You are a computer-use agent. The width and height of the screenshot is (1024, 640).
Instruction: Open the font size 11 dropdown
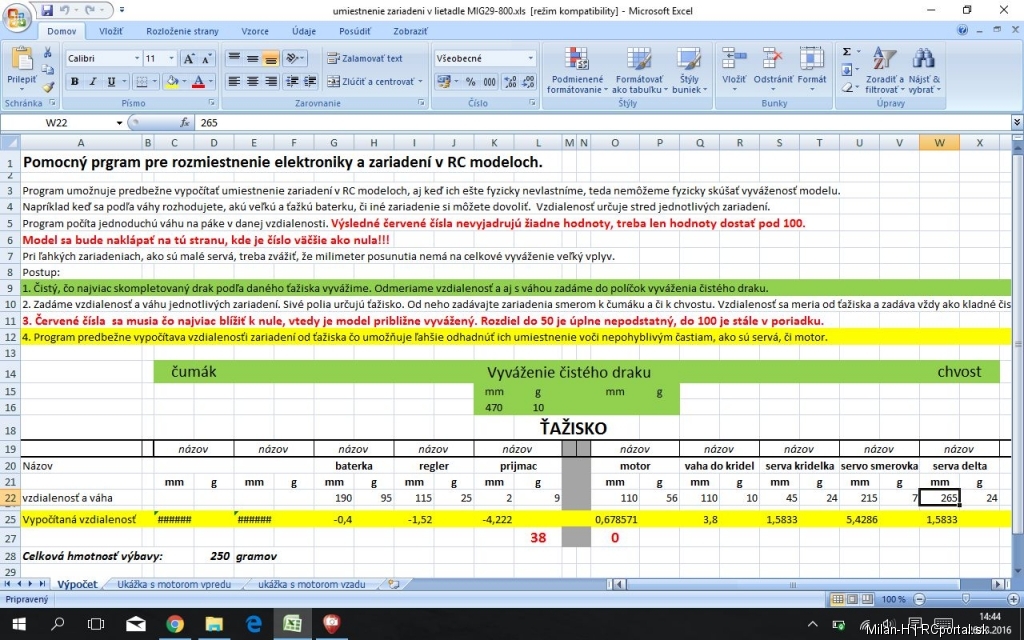(171, 59)
